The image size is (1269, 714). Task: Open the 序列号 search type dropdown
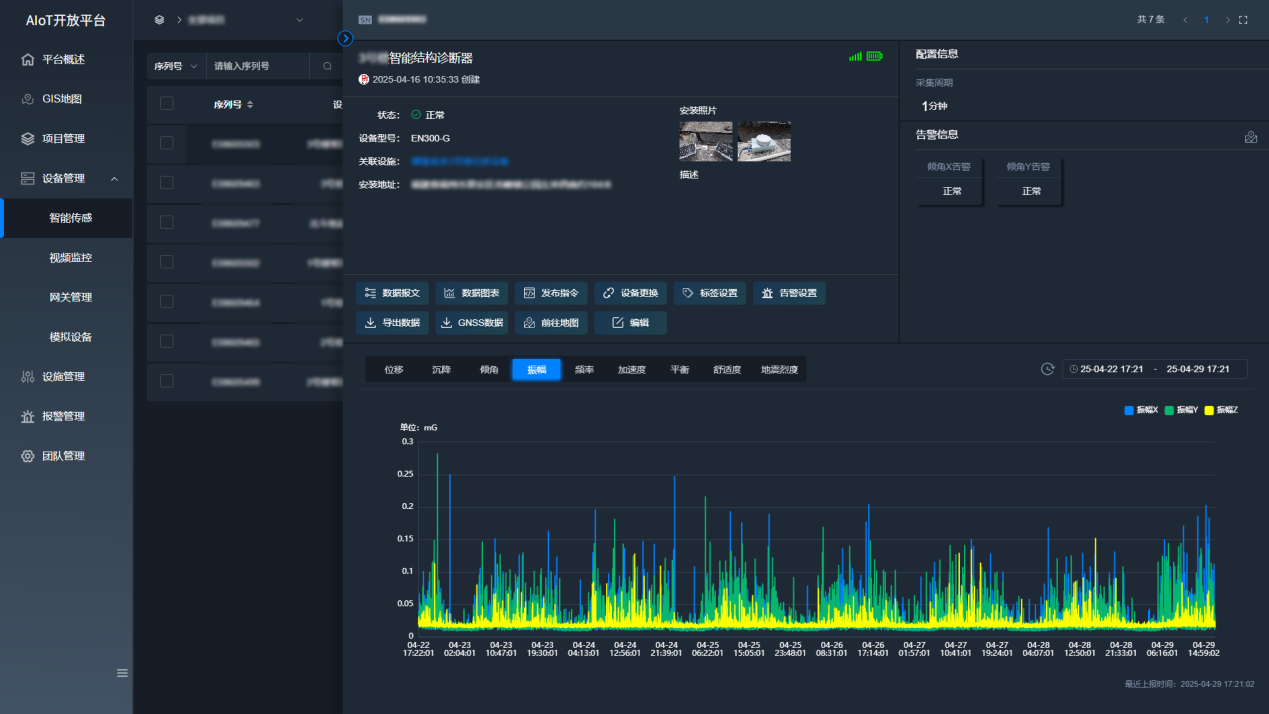176,66
